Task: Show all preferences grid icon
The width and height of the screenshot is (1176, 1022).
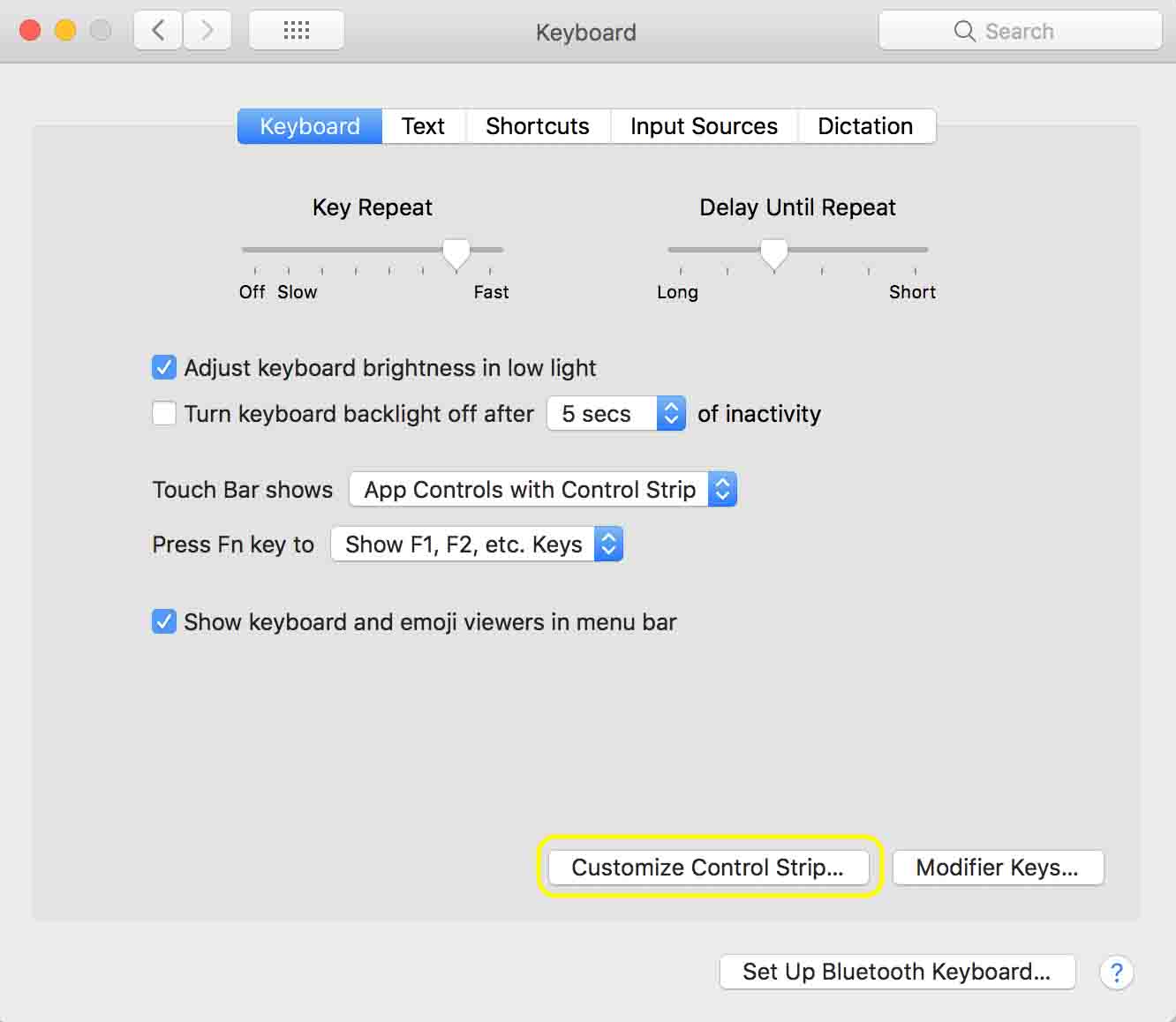Action: [297, 32]
